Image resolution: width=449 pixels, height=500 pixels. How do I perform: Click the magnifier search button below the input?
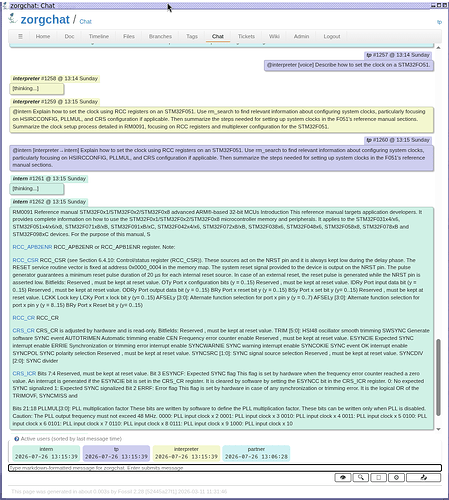pyautogui.click(x=361, y=477)
